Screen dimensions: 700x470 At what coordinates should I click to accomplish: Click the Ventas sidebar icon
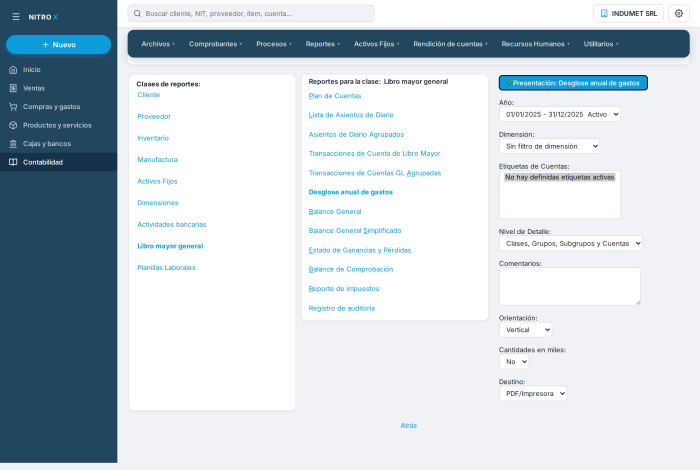coord(13,88)
